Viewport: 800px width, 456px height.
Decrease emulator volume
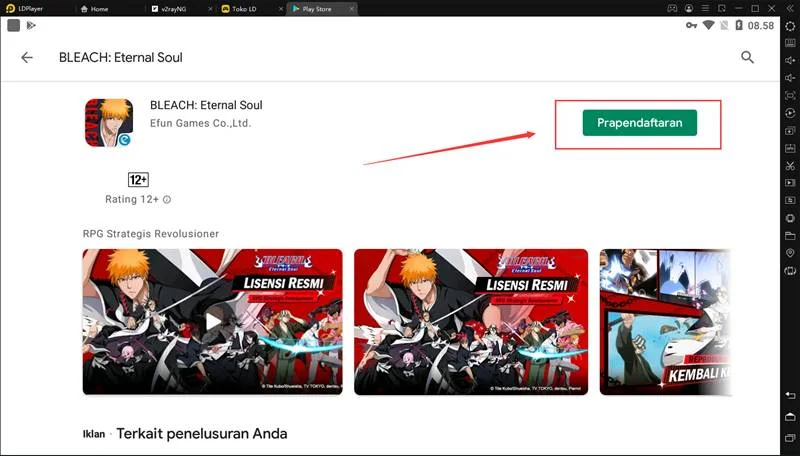point(790,78)
